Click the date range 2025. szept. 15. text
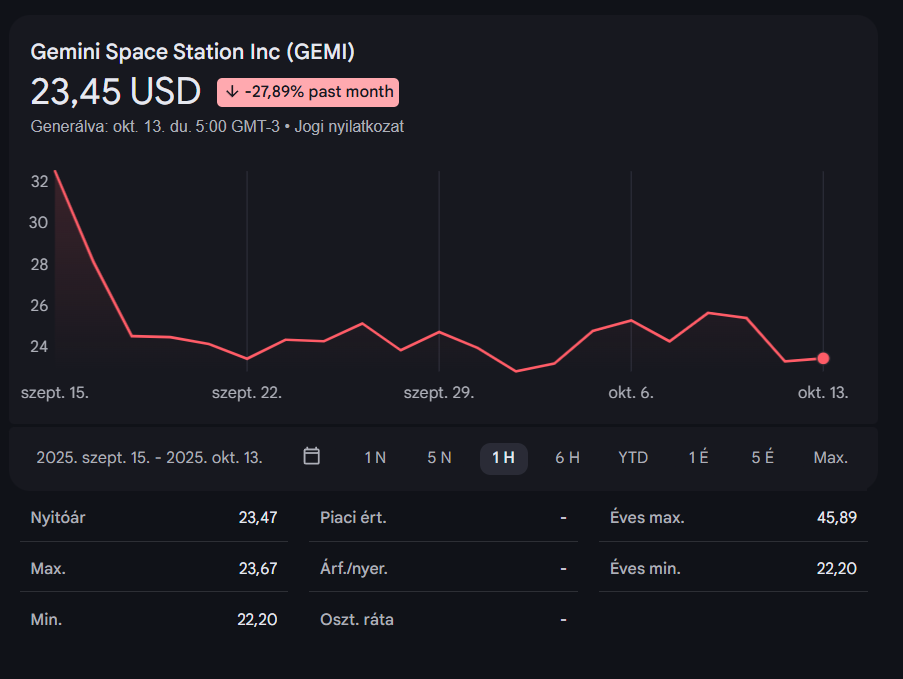Image resolution: width=903 pixels, height=679 pixels. pyautogui.click(x=149, y=458)
